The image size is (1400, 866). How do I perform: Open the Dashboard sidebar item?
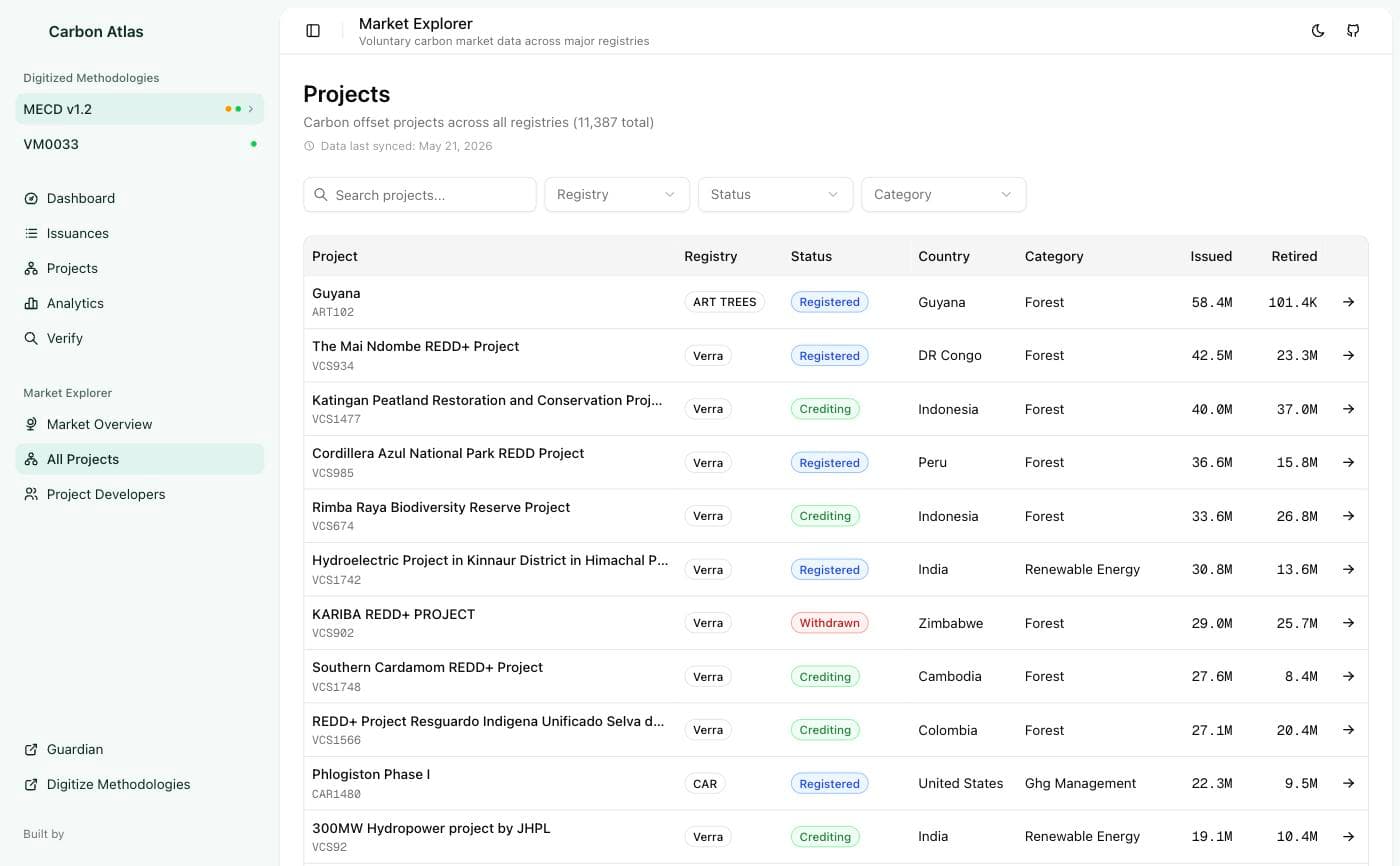click(x=140, y=198)
